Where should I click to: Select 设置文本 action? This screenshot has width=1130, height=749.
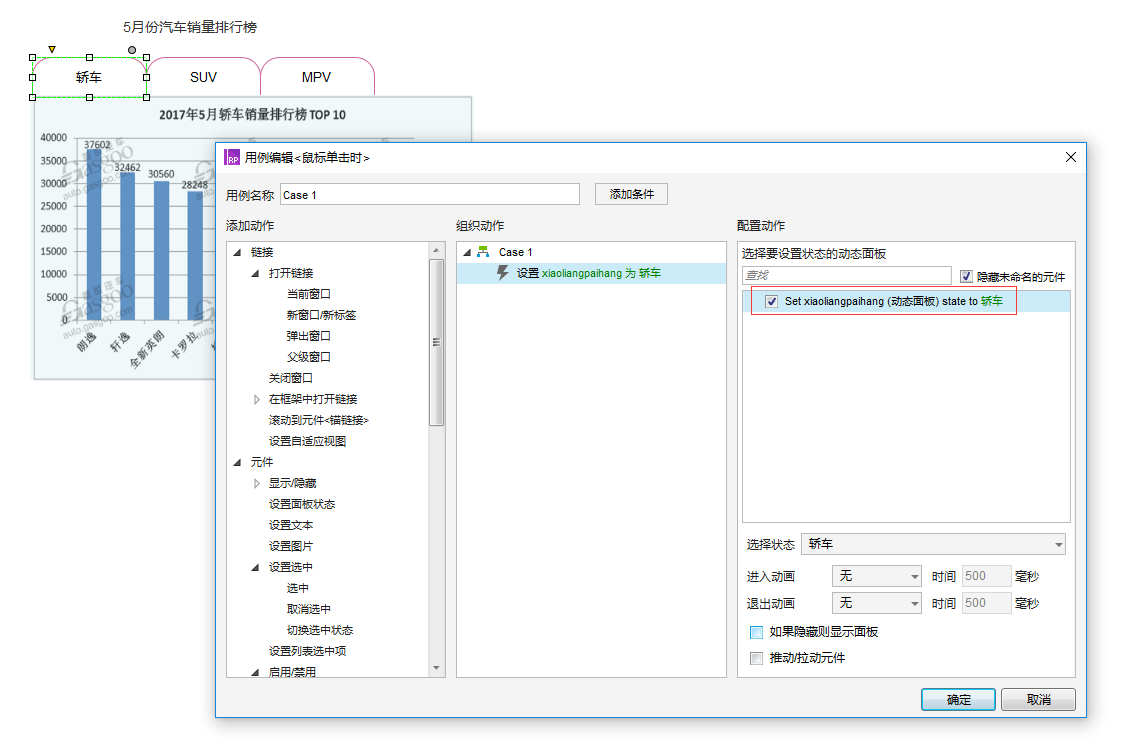pos(290,525)
